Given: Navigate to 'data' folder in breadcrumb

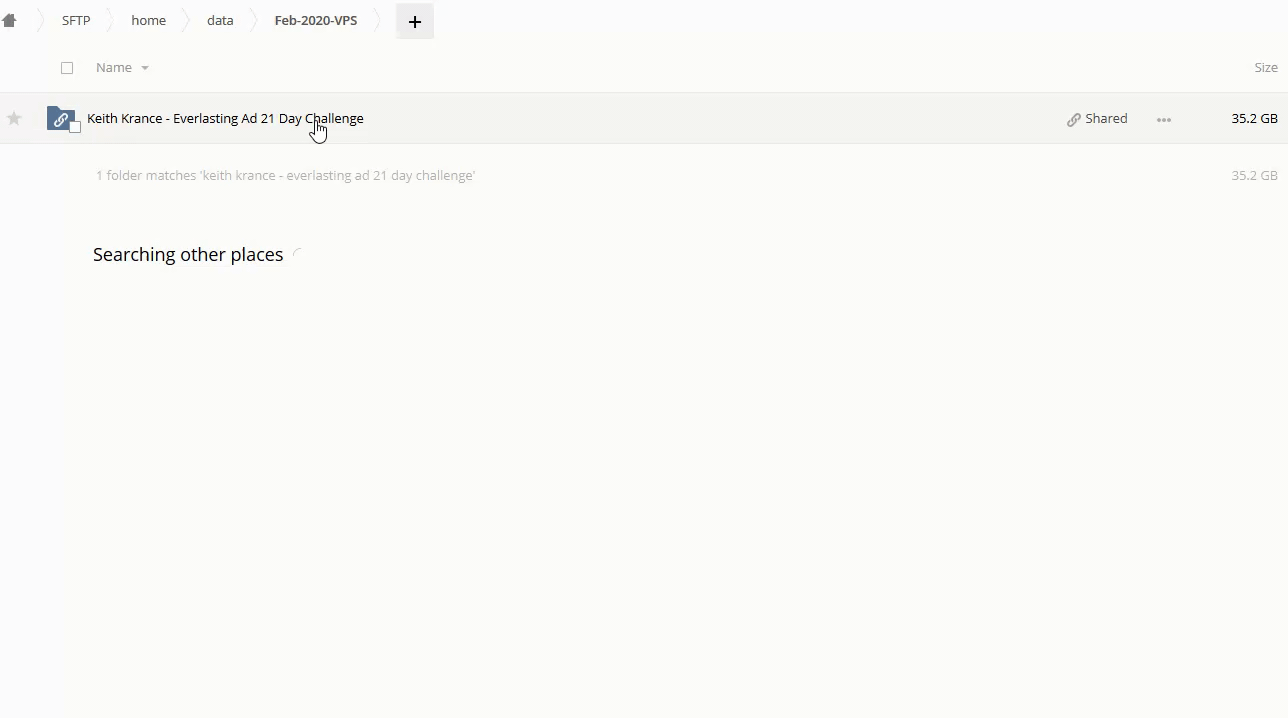Looking at the screenshot, I should [220, 21].
